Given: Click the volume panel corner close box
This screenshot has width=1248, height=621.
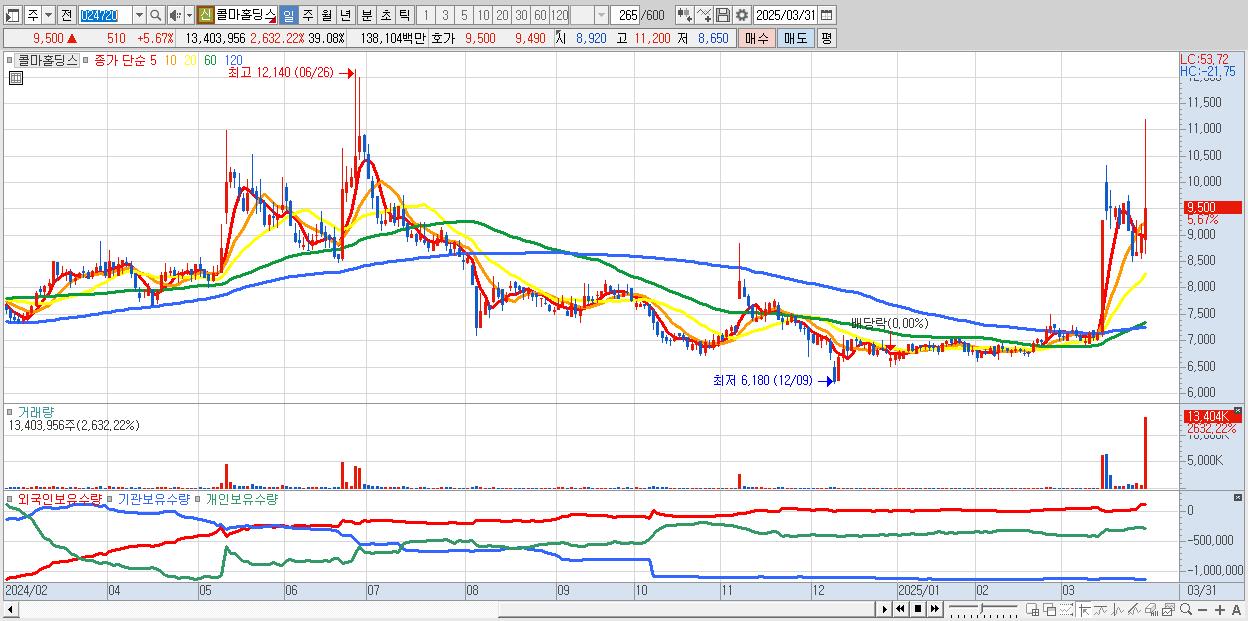Looking at the screenshot, I should coord(1238,409).
